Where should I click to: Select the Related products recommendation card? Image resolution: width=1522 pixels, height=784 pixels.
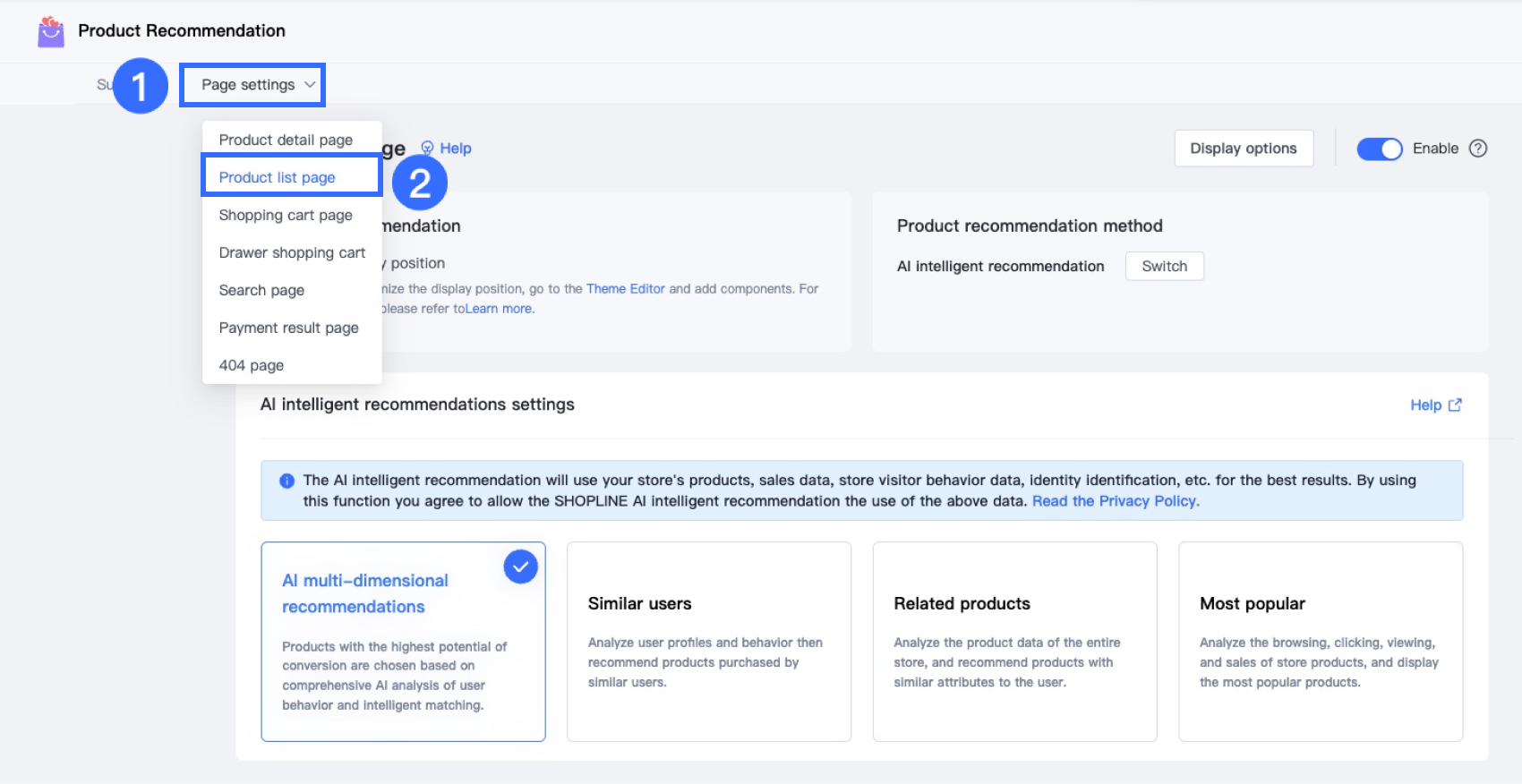tap(1014, 641)
